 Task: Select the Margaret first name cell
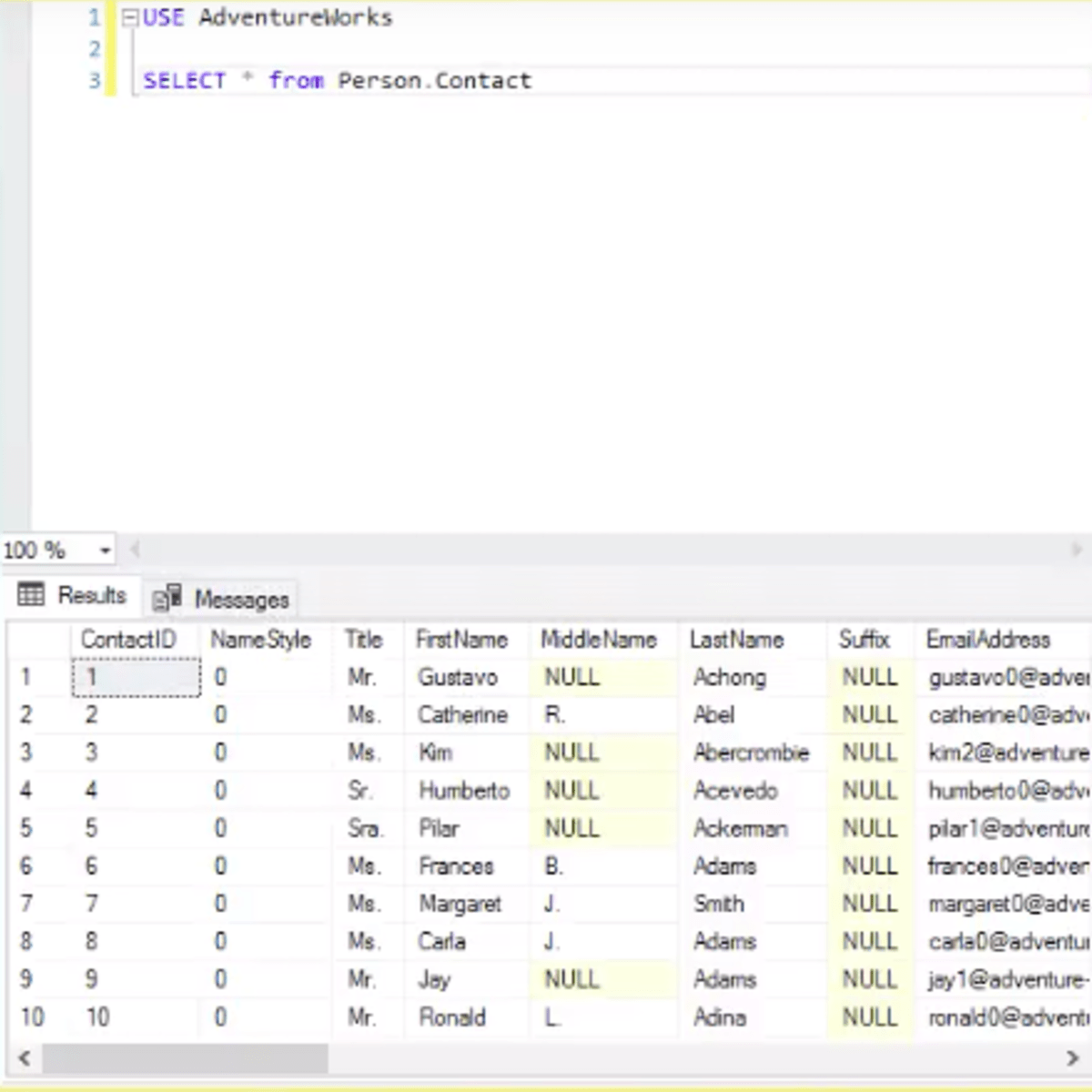click(x=467, y=904)
